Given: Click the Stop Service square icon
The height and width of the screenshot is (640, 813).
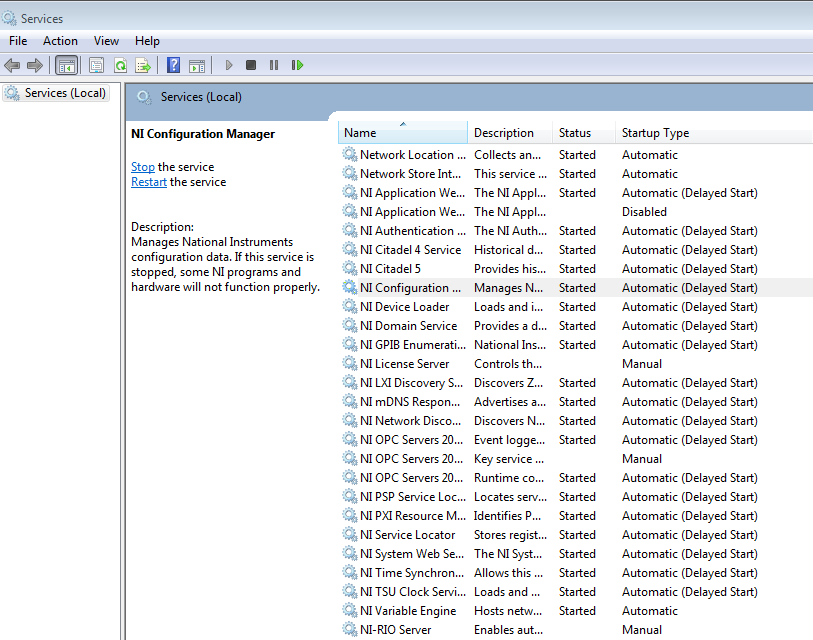Looking at the screenshot, I should pos(251,65).
